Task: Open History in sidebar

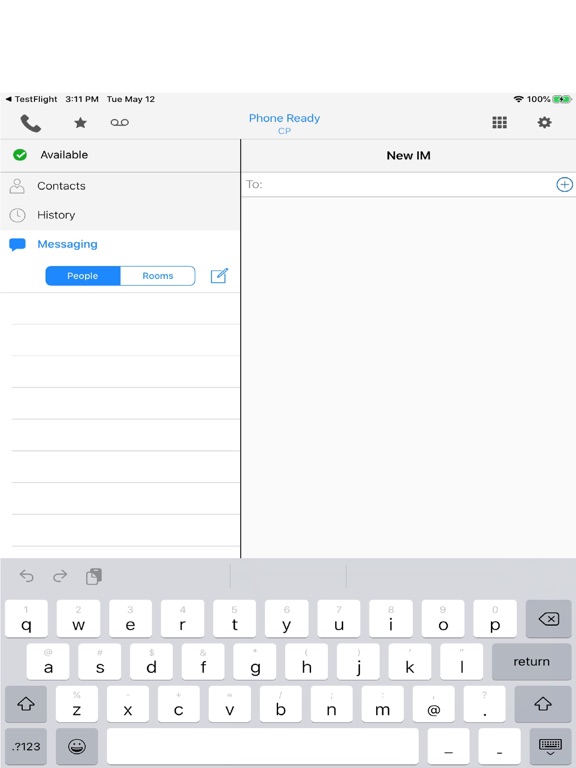Action: click(x=120, y=215)
